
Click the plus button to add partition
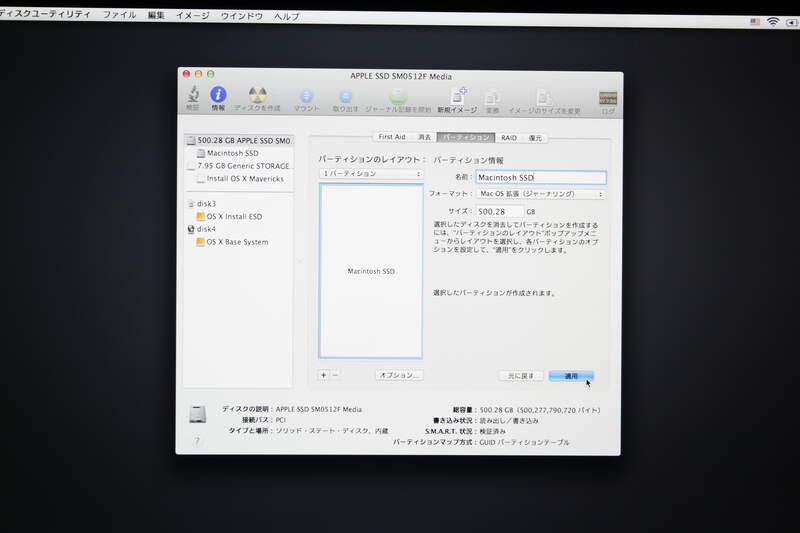(x=323, y=375)
